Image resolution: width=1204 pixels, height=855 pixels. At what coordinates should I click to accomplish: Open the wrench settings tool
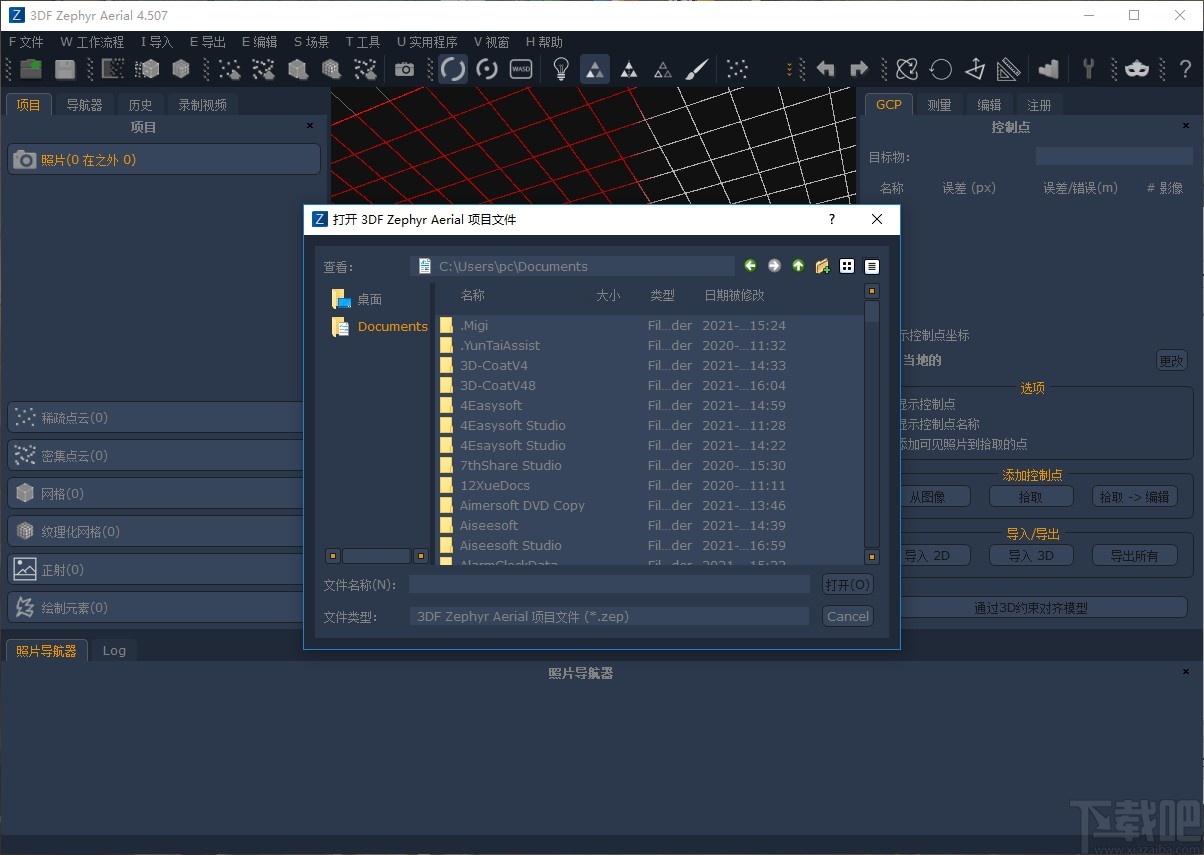(x=1089, y=69)
